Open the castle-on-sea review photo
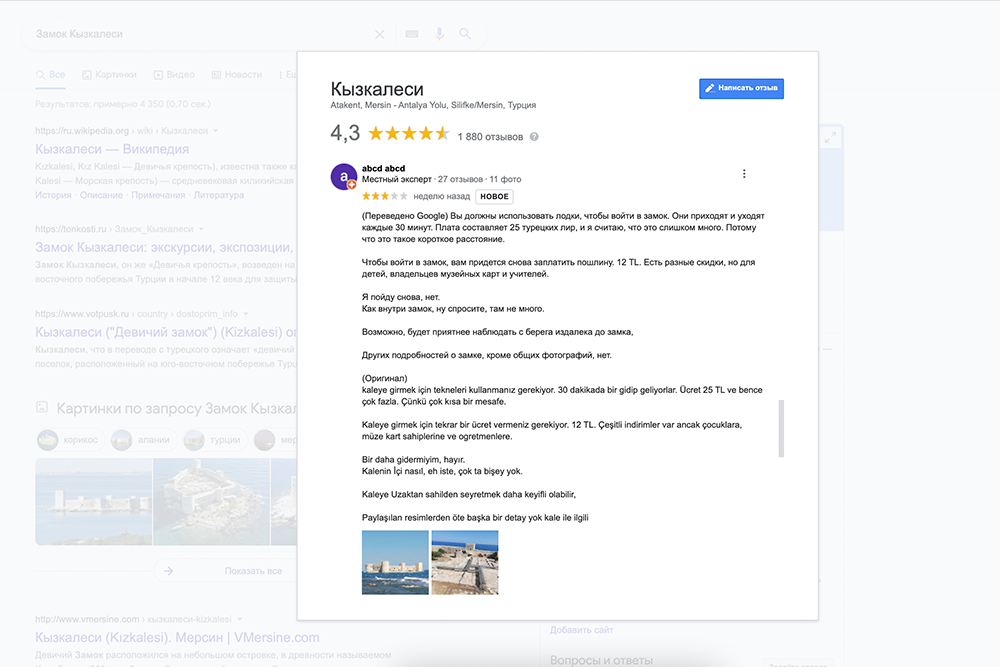Image resolution: width=1000 pixels, height=667 pixels. point(395,562)
